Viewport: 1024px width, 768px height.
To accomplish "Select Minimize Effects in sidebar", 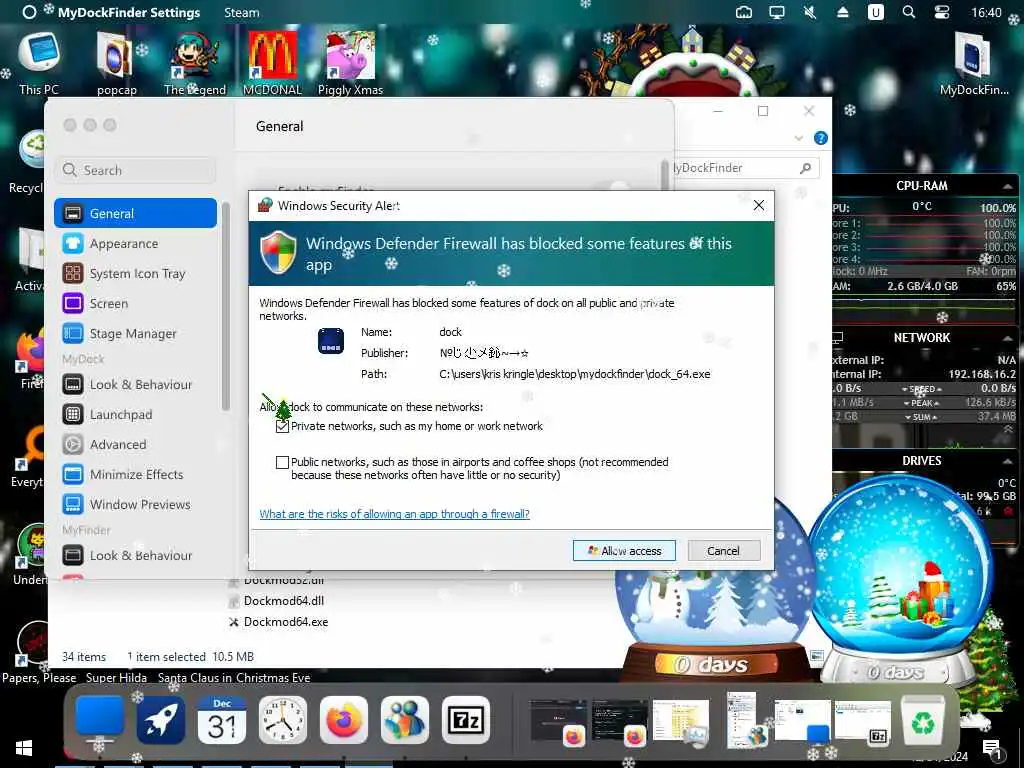I will pyautogui.click(x=135, y=475).
